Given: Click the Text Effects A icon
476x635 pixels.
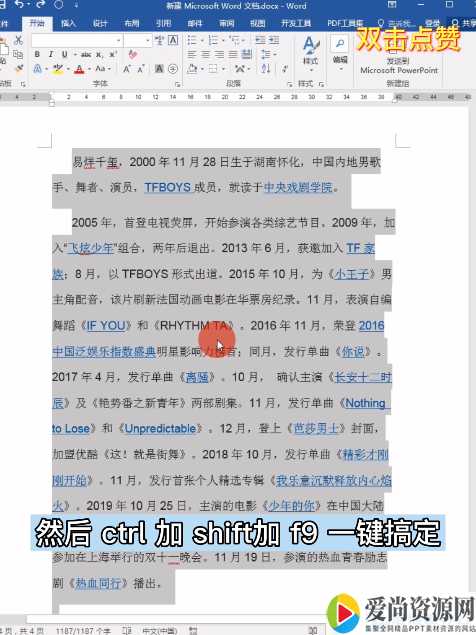Looking at the screenshot, I should pos(37,69).
